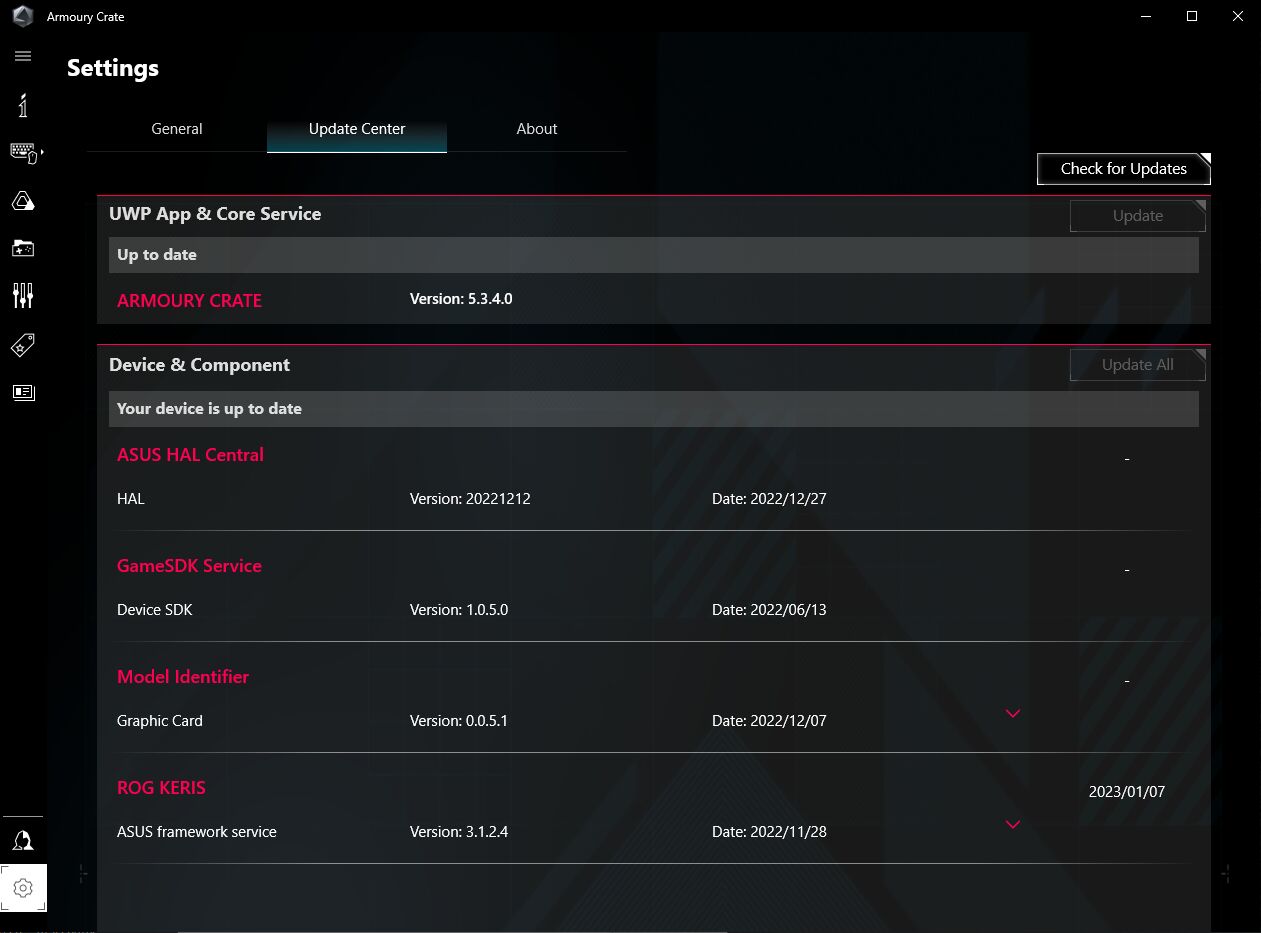
Task: Click the HAL component label
Action: (131, 498)
